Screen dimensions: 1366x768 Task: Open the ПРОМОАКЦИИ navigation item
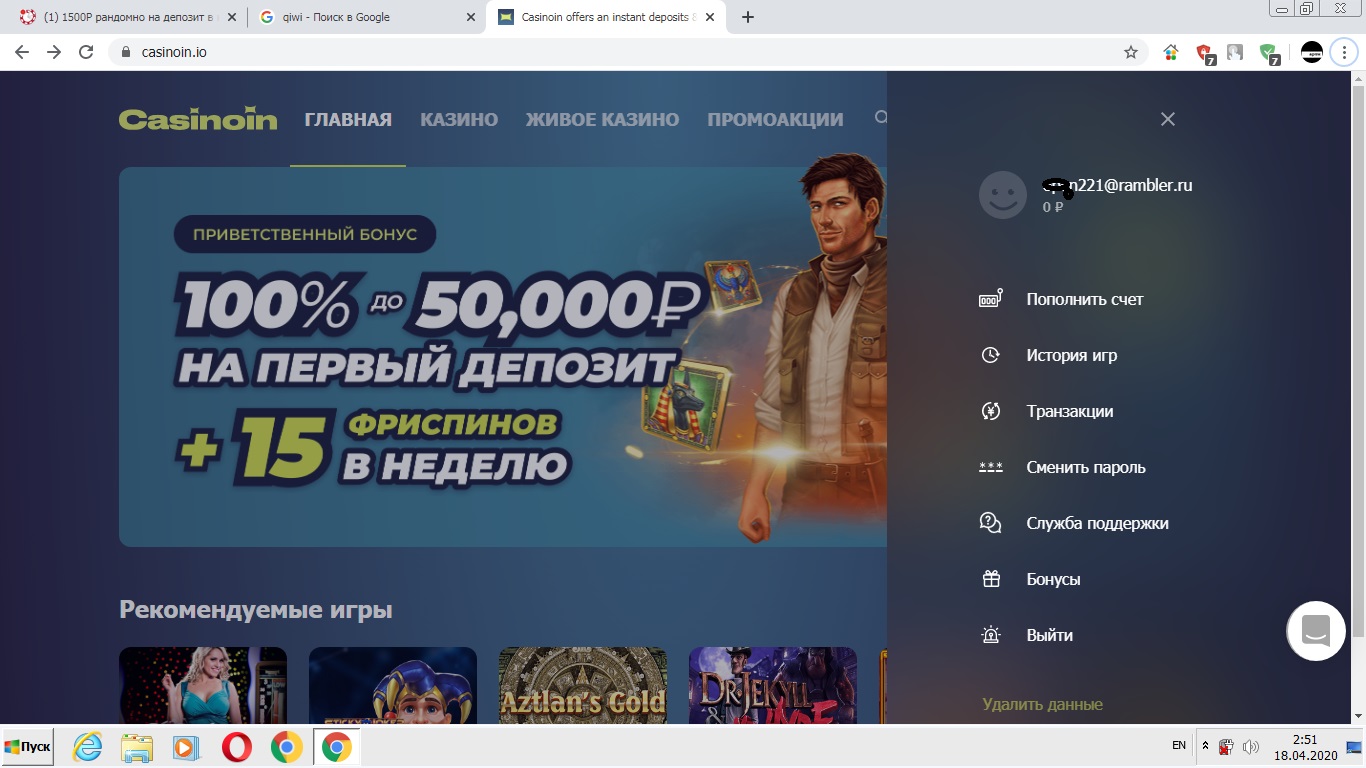point(775,119)
